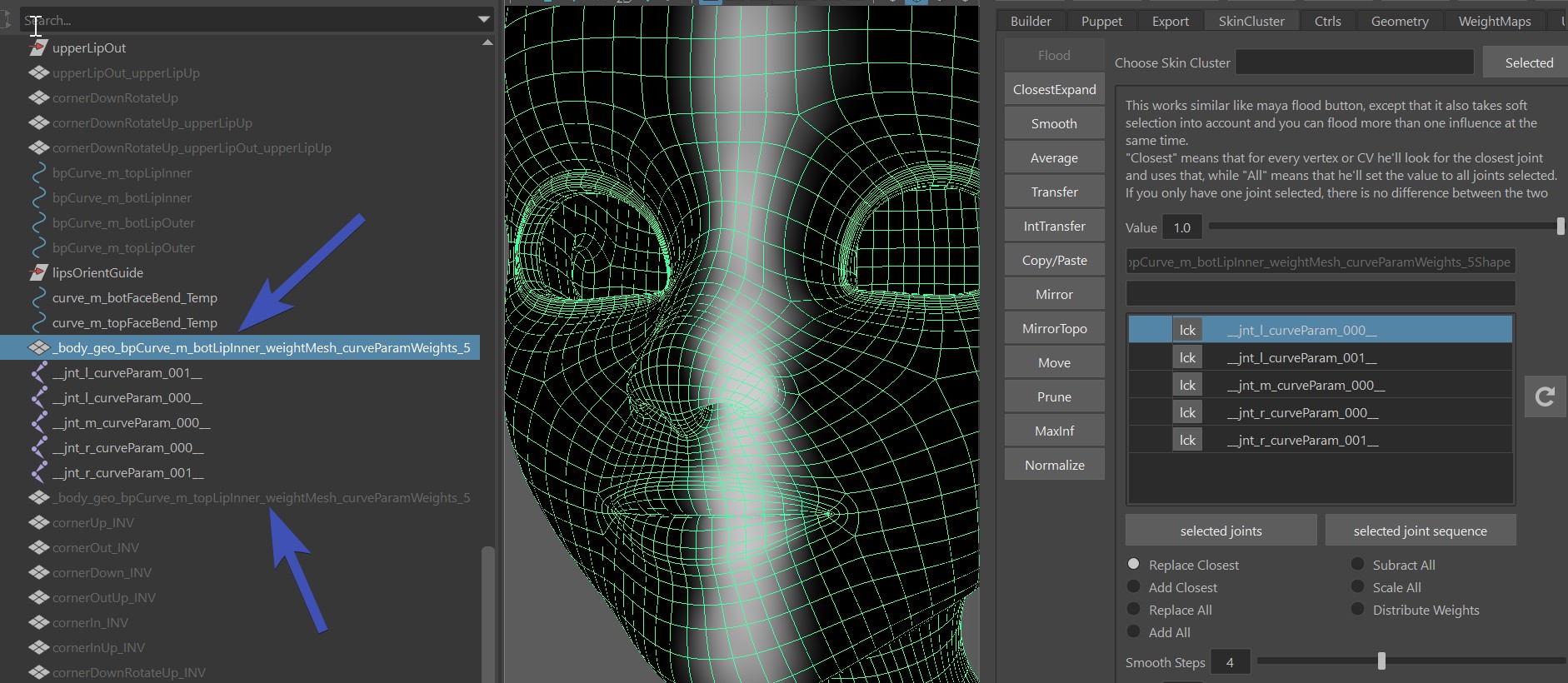Click mesh icon of selected botLipInner weightMesh

pos(38,348)
